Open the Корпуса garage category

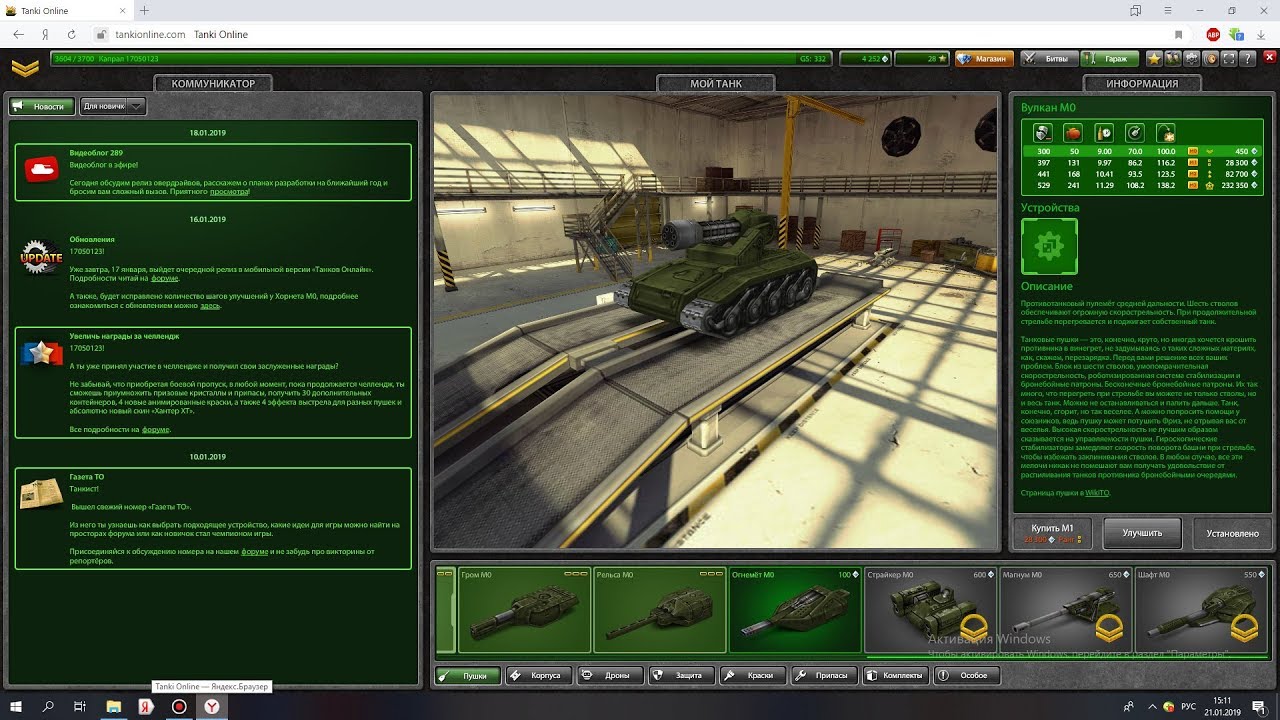pos(539,675)
